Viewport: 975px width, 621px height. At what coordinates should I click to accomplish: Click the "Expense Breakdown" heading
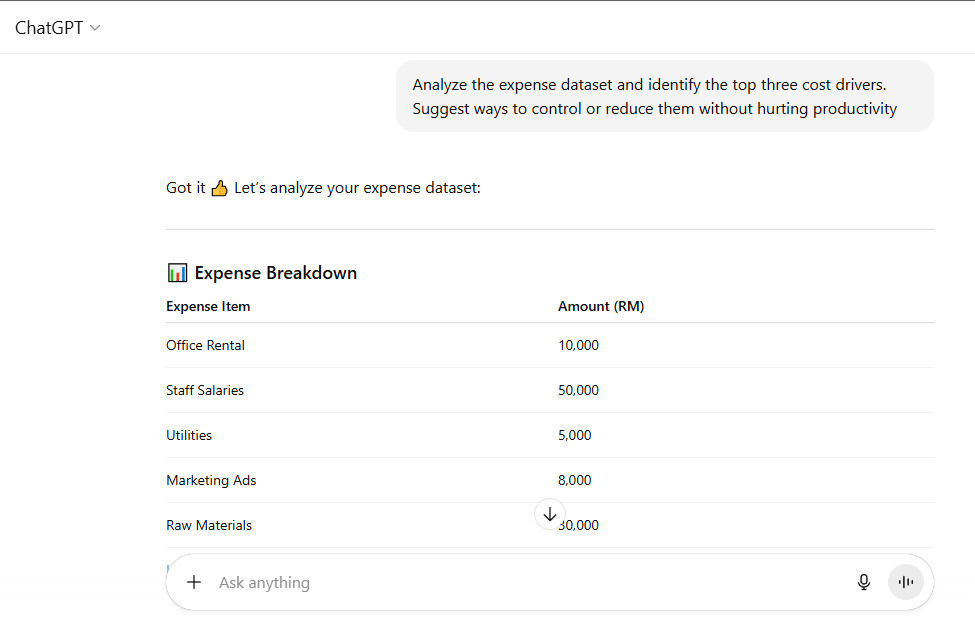pyautogui.click(x=275, y=273)
